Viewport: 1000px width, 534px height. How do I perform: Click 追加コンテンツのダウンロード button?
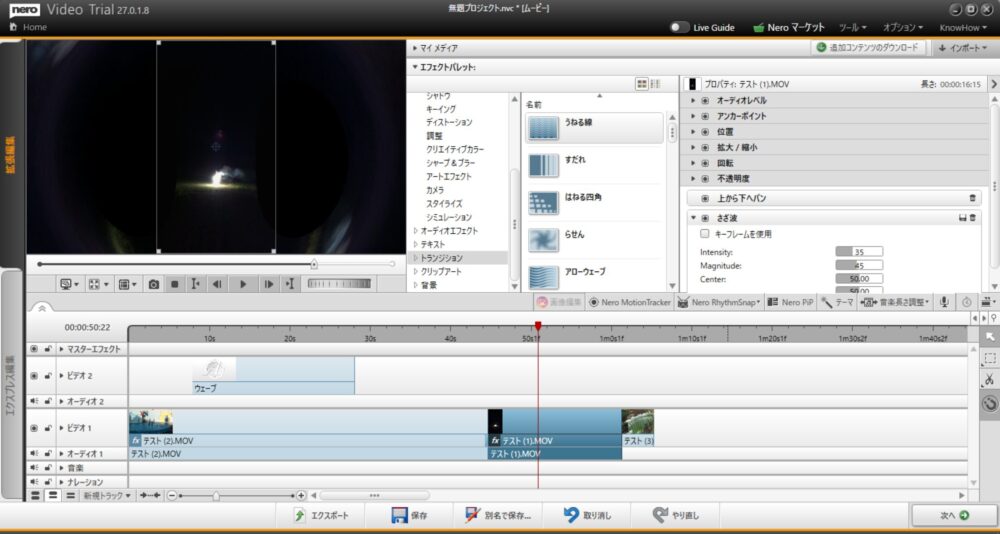[x=868, y=48]
